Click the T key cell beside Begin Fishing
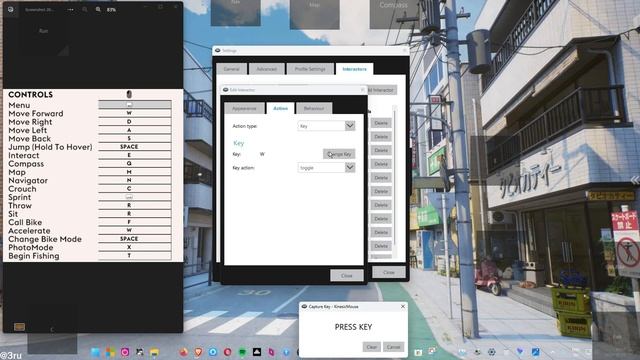Image resolution: width=640 pixels, height=360 pixels. pyautogui.click(x=135, y=256)
